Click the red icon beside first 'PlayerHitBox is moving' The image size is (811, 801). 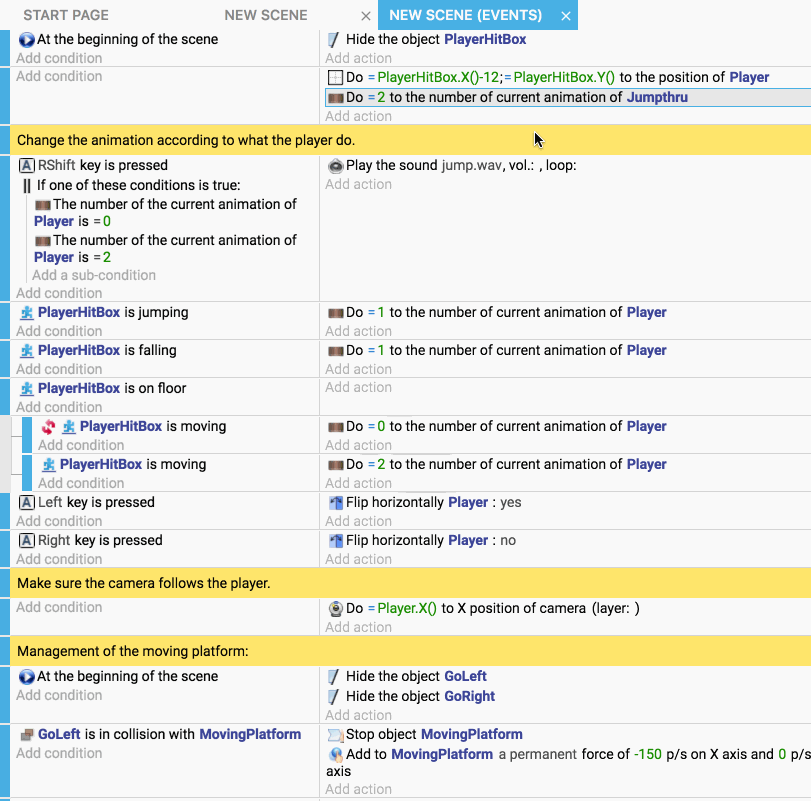(49, 426)
